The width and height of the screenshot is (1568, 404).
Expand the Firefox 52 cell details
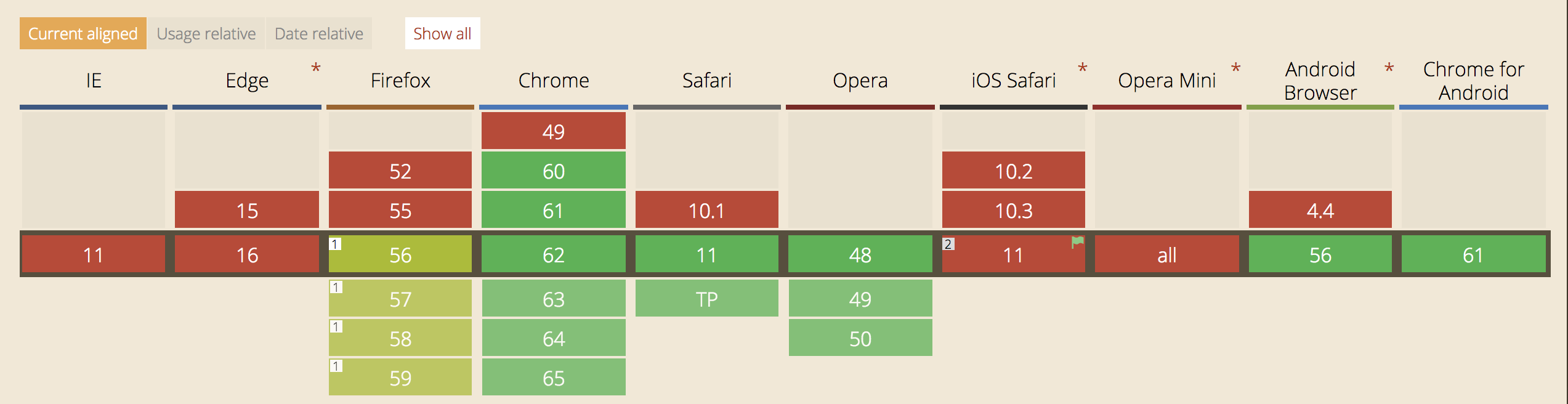[400, 171]
